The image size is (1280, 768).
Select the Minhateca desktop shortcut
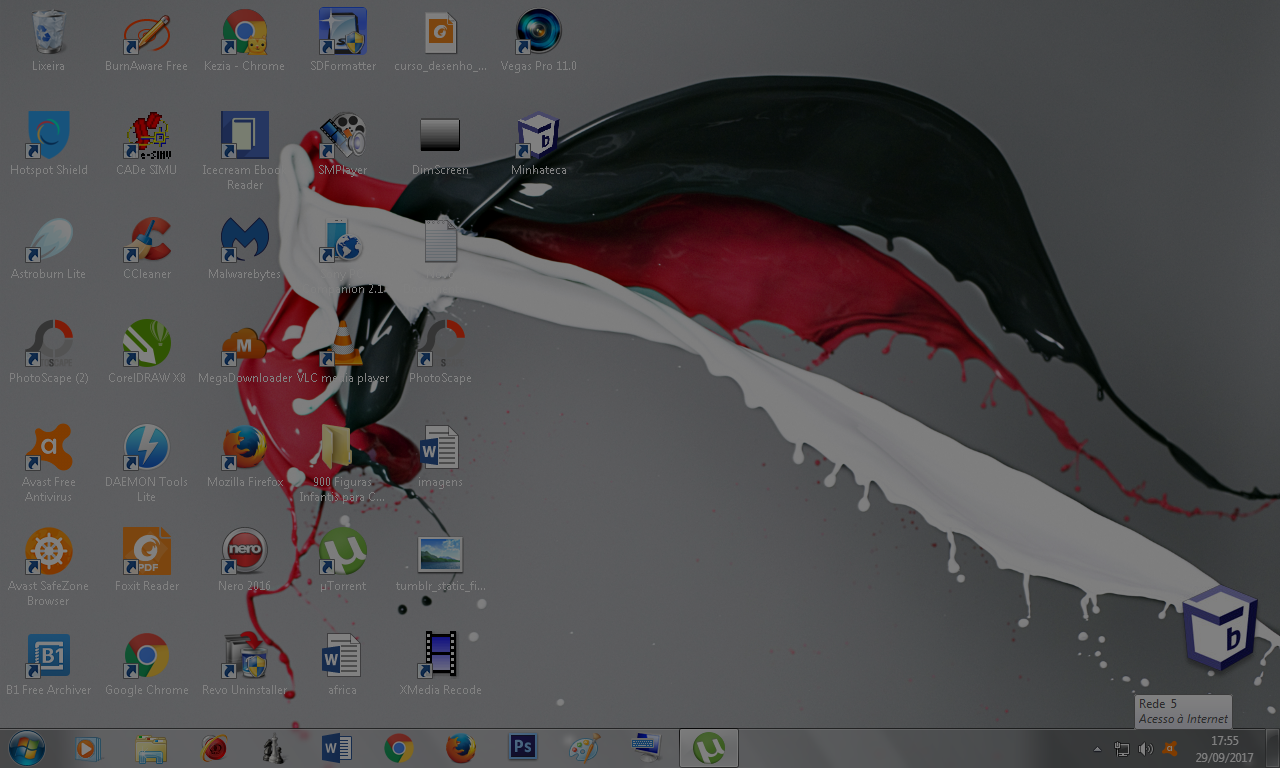[x=538, y=144]
